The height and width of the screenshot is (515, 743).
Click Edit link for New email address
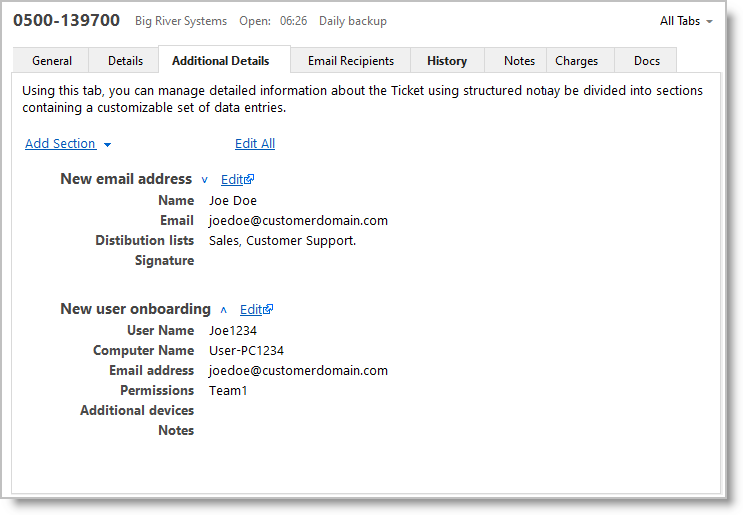tap(232, 180)
